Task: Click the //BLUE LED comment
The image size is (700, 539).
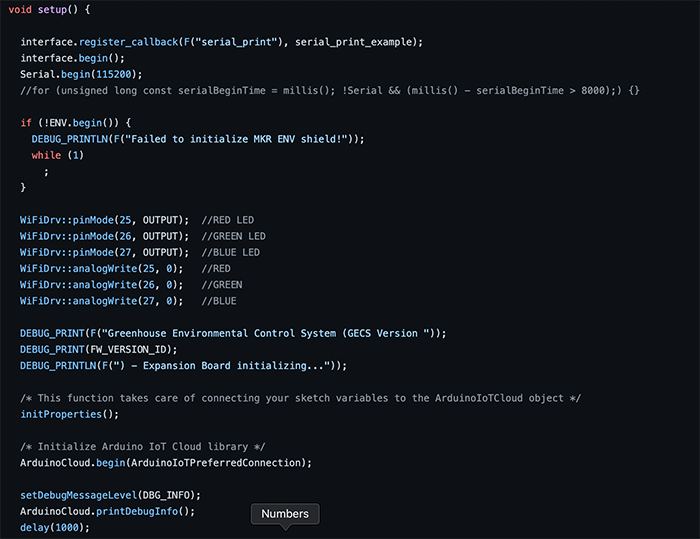Action: pyautogui.click(x=230, y=252)
